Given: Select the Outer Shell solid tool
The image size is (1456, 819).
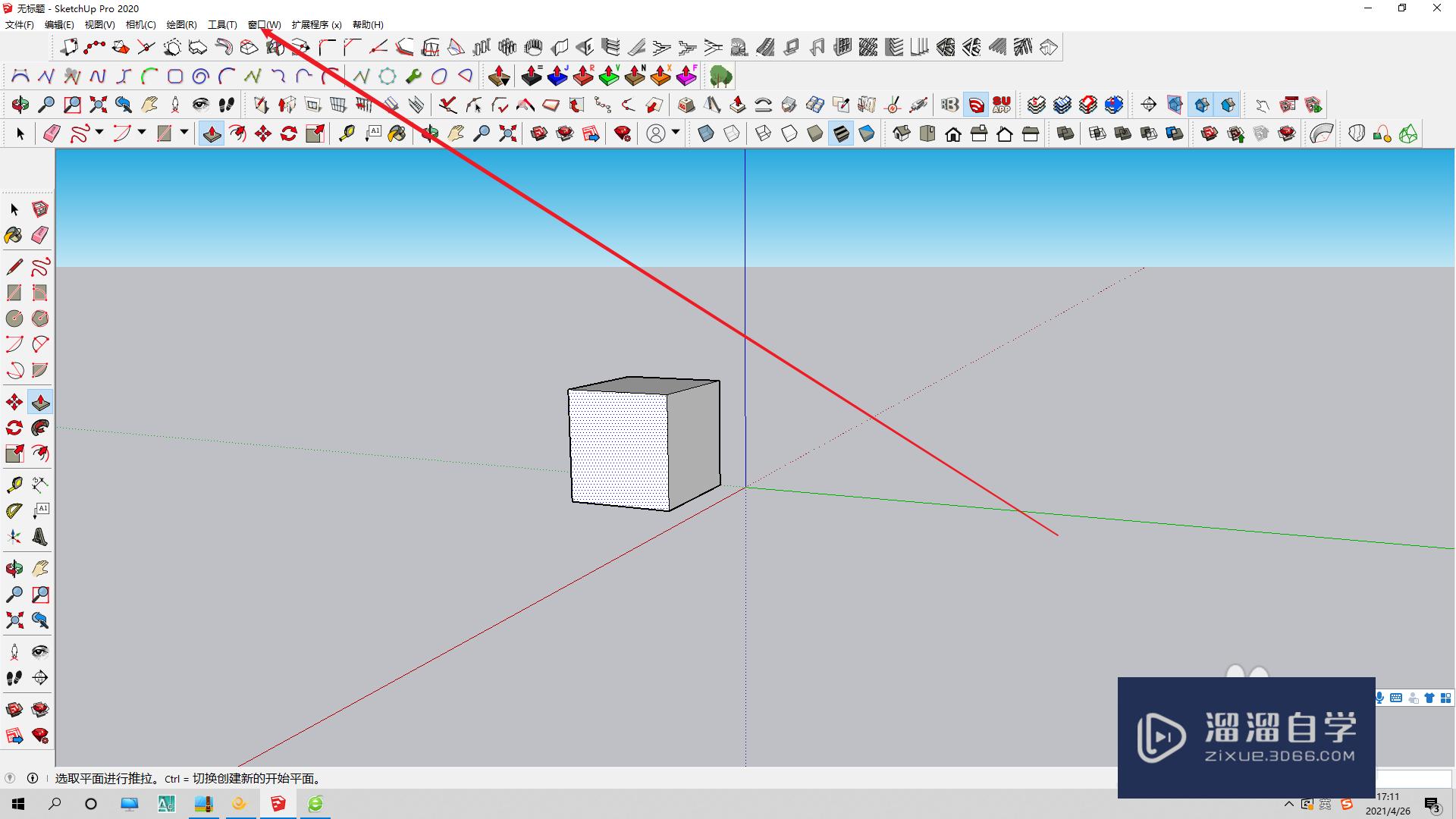Looking at the screenshot, I should pyautogui.click(x=1065, y=134).
